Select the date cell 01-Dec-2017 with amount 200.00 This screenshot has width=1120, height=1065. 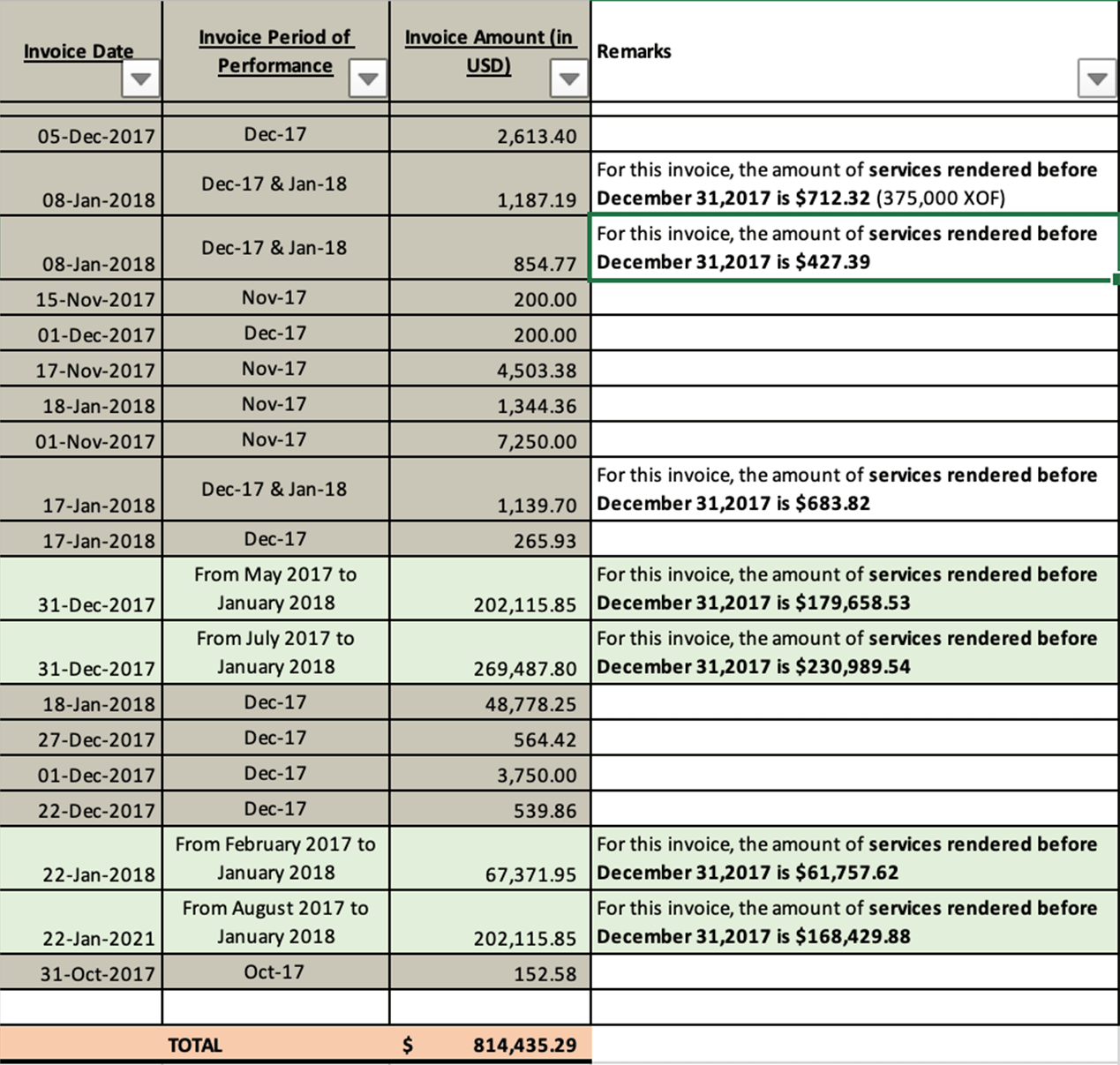point(80,334)
